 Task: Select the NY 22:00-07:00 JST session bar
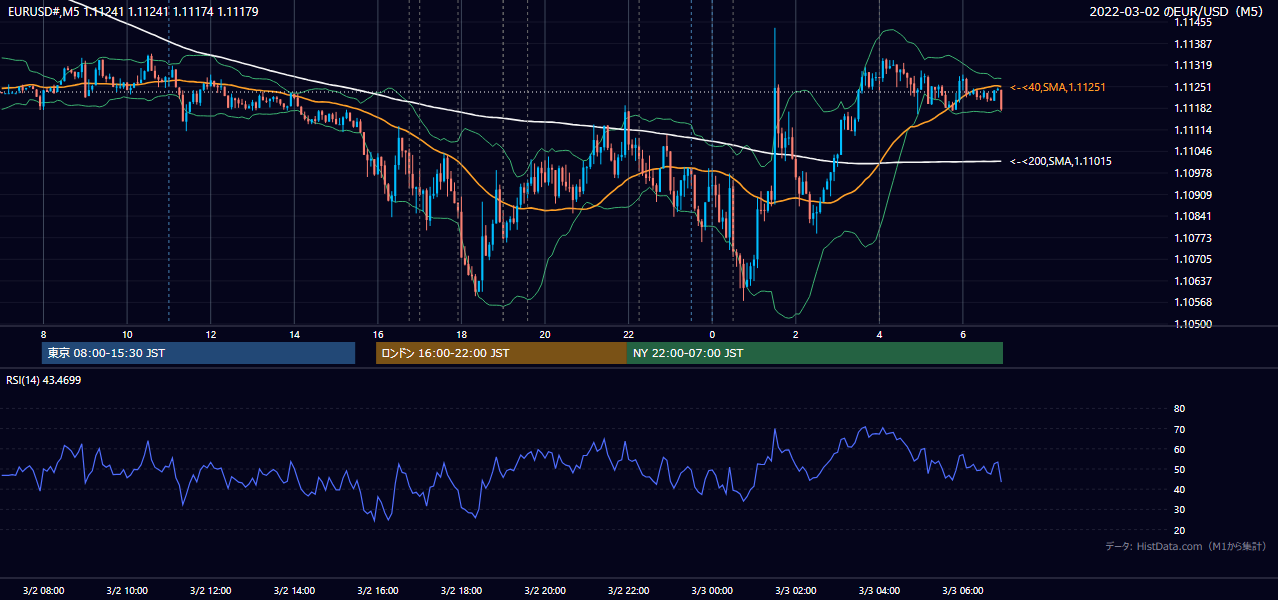[815, 353]
